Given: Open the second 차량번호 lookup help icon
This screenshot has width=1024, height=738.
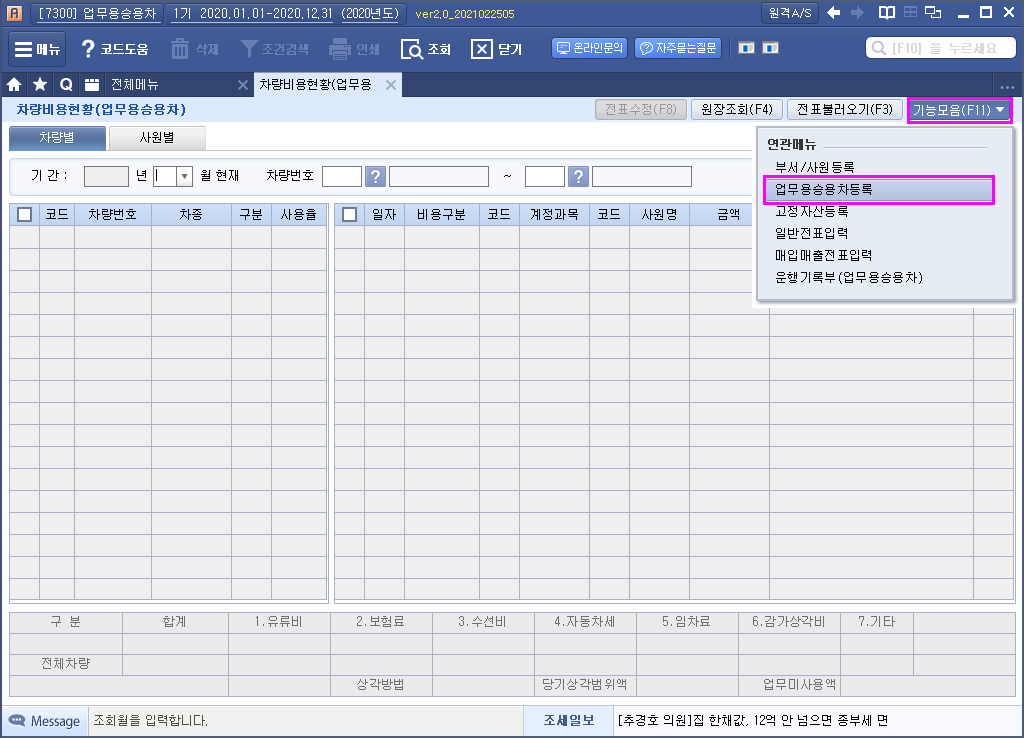Looking at the screenshot, I should pos(578,176).
